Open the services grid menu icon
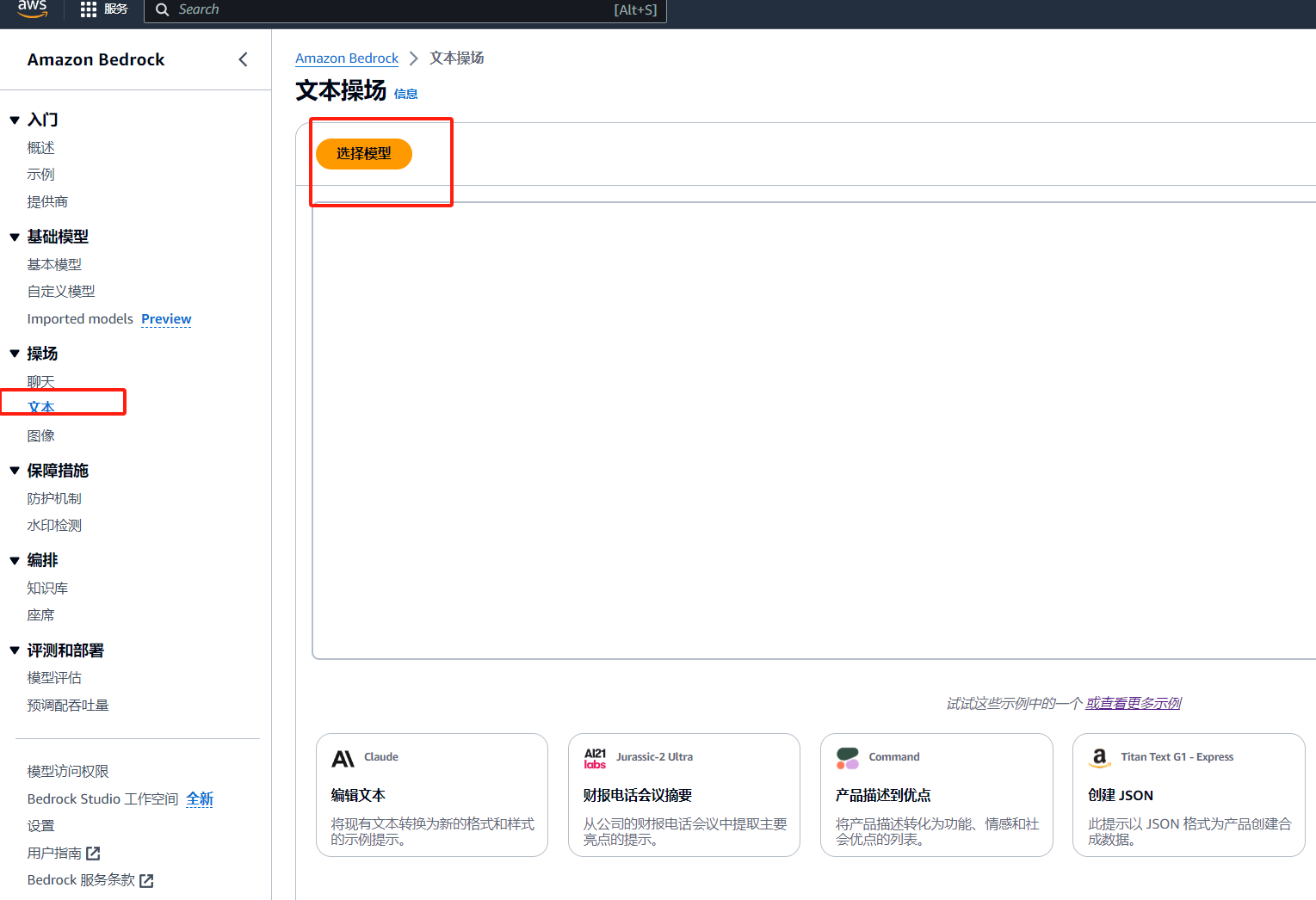The width and height of the screenshot is (1316, 900). click(89, 9)
